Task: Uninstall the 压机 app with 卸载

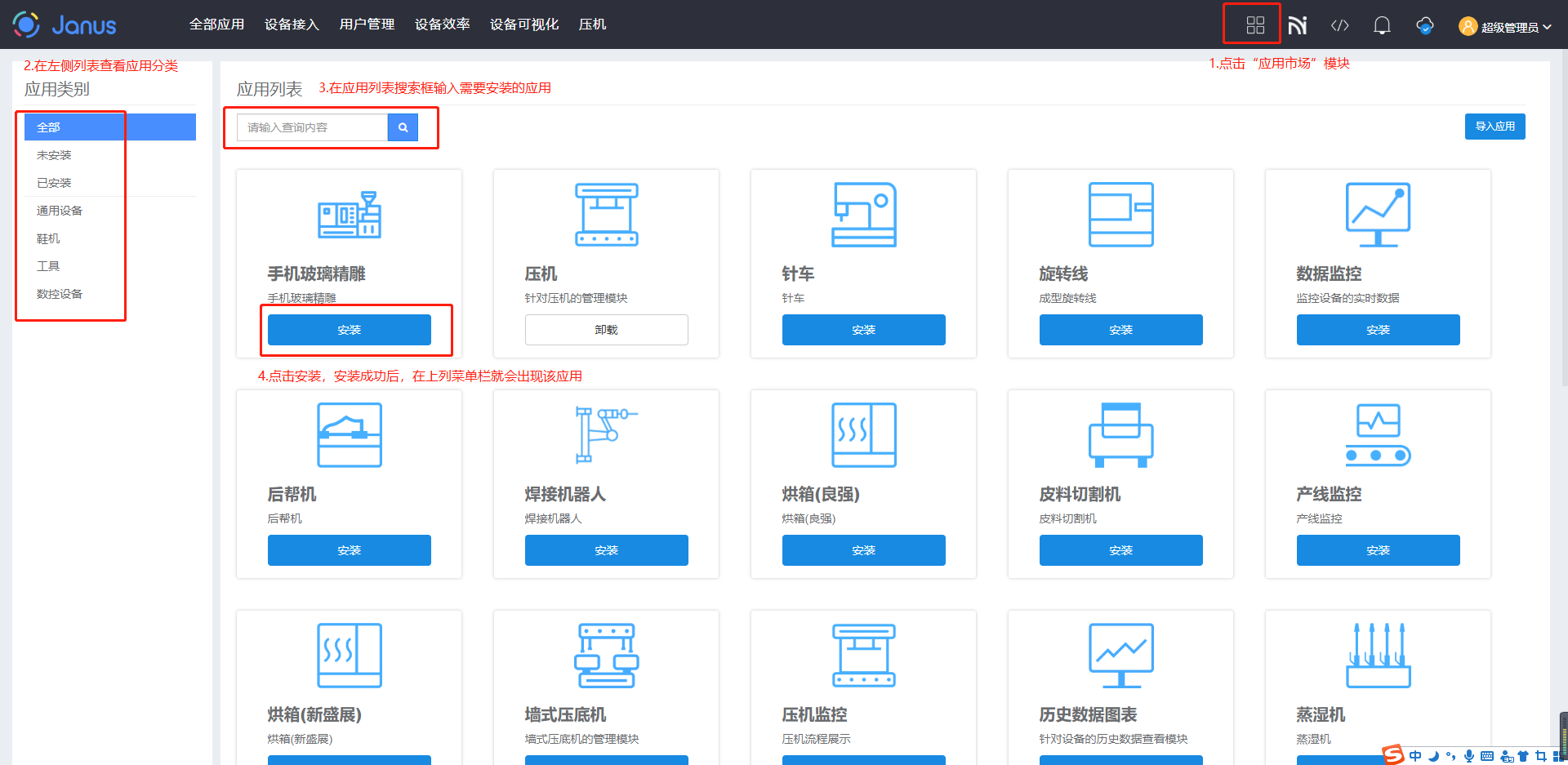Action: (x=607, y=330)
